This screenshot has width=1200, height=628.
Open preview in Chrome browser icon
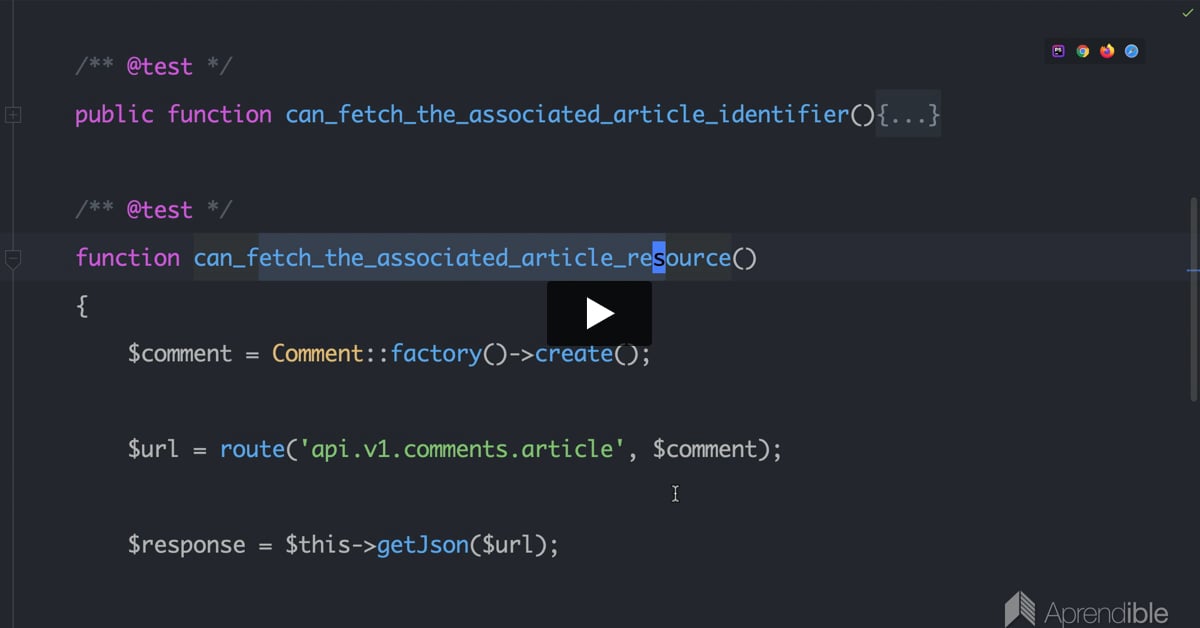(1083, 51)
